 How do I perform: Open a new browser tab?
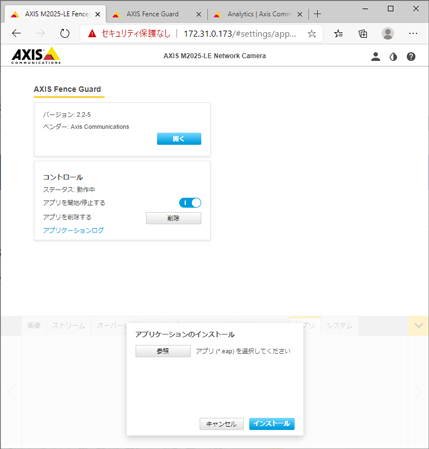click(318, 14)
